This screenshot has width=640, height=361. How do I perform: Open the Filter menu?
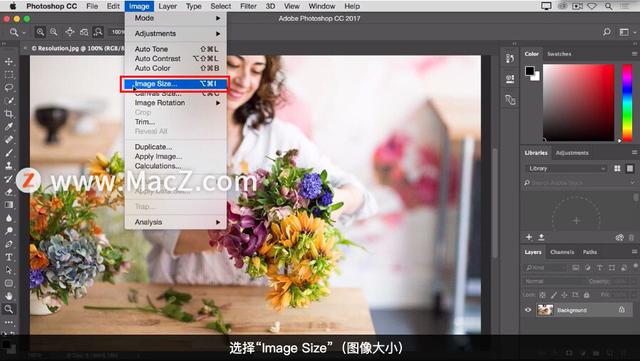(248, 6)
